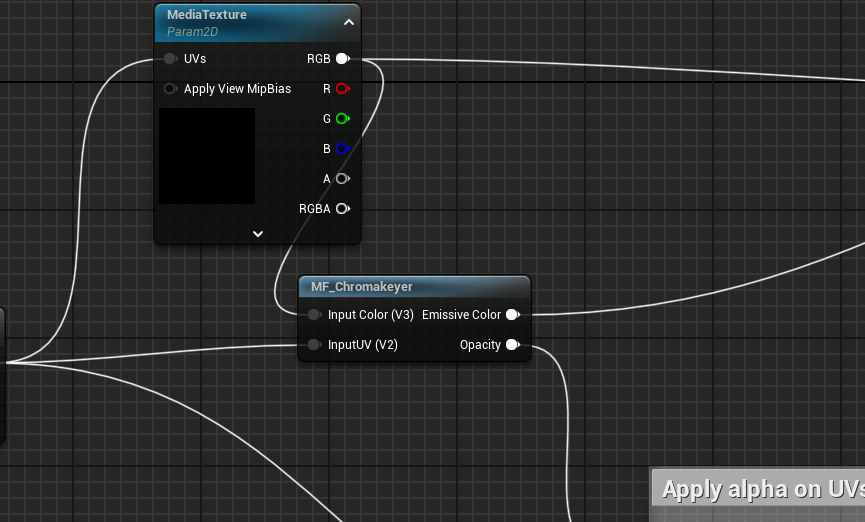Click the UVs input pin on MediaTexture
Viewport: 865px width, 522px height.
[x=170, y=58]
